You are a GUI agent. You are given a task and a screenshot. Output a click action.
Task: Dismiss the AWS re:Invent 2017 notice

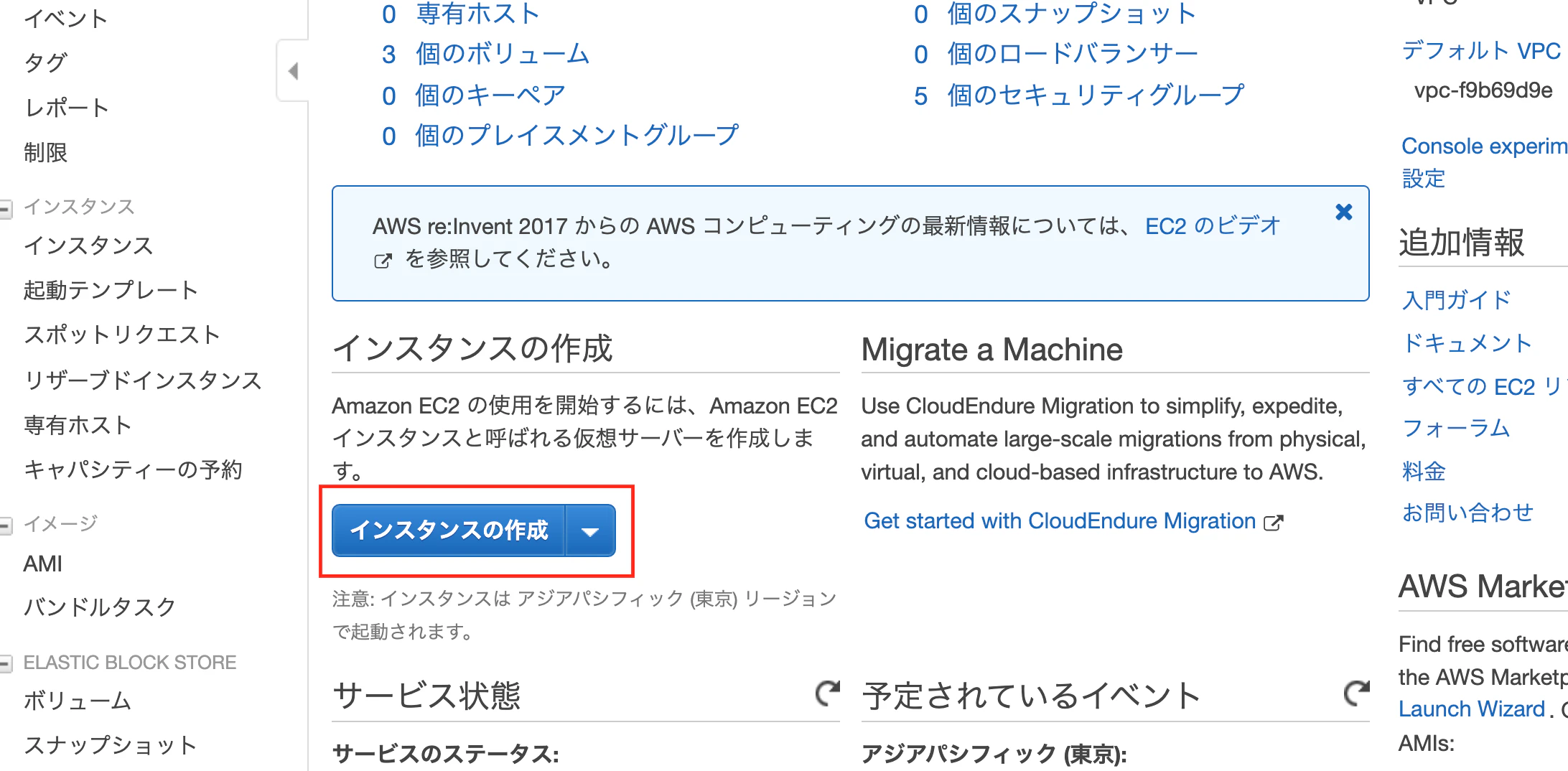pyautogui.click(x=1342, y=212)
